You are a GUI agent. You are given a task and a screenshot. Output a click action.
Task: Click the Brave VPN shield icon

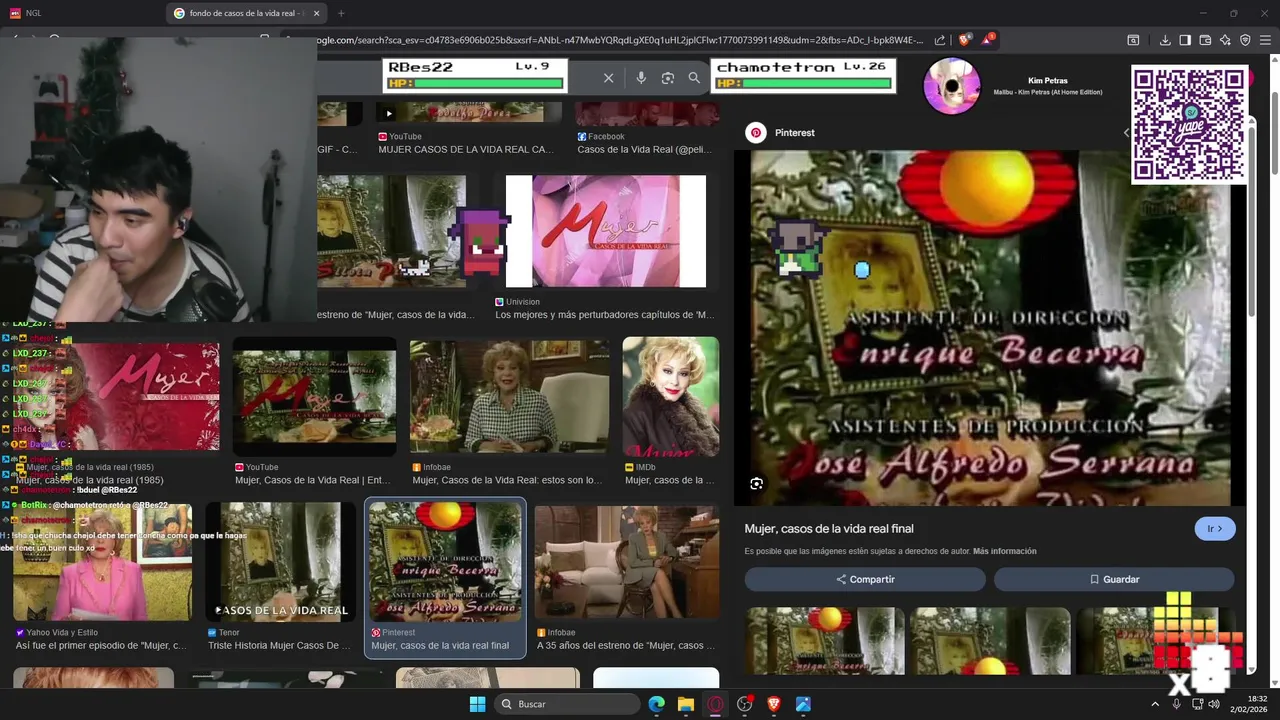(1245, 40)
